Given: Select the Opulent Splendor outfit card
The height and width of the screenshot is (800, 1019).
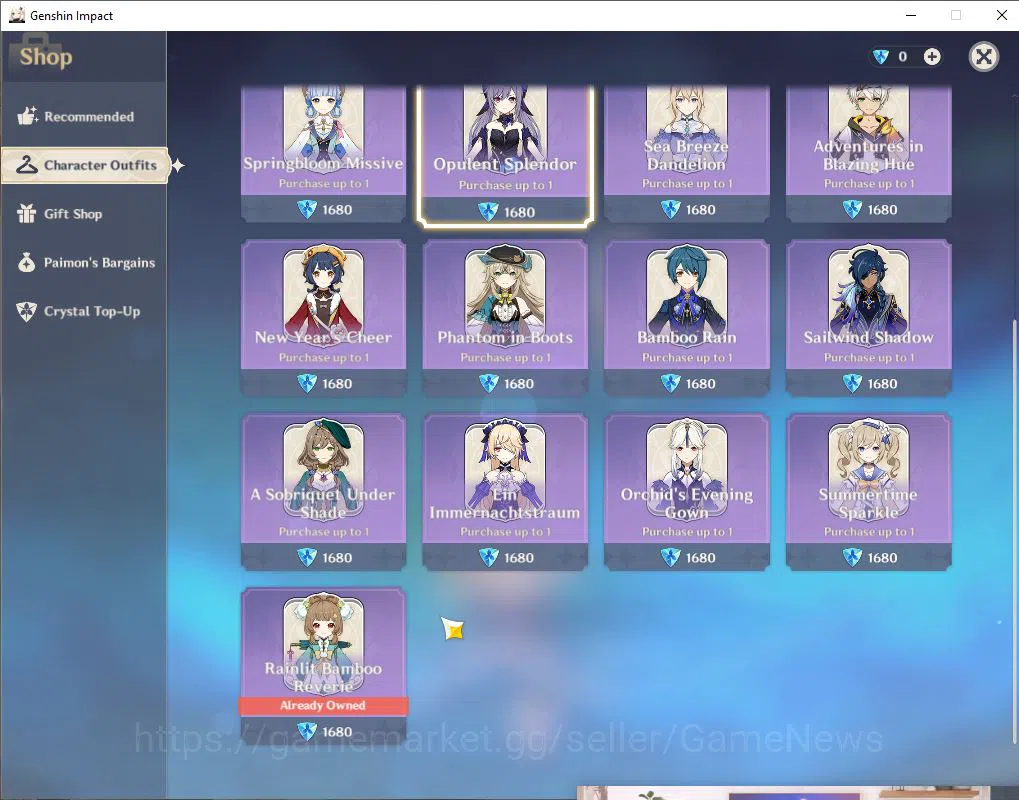Looking at the screenshot, I should point(505,155).
